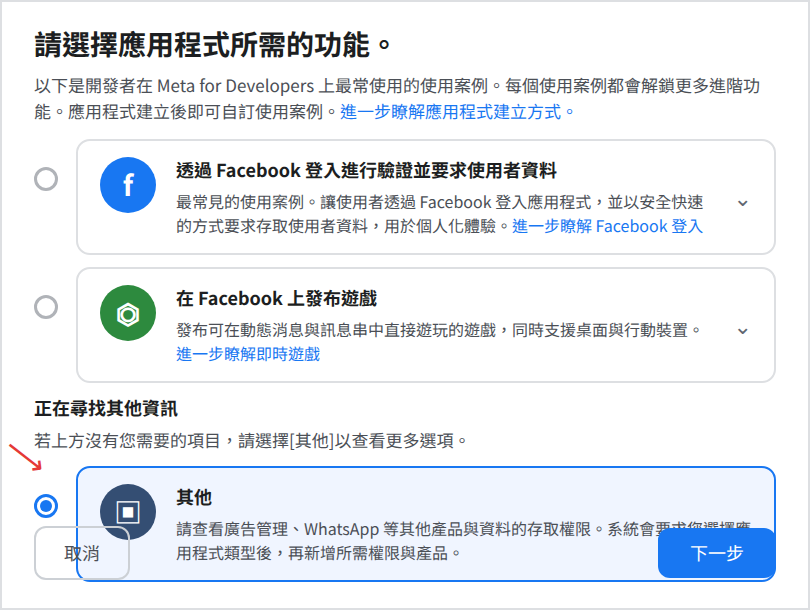Click the 在 Facebook 上發布遊戲 card title

[x=276, y=299]
